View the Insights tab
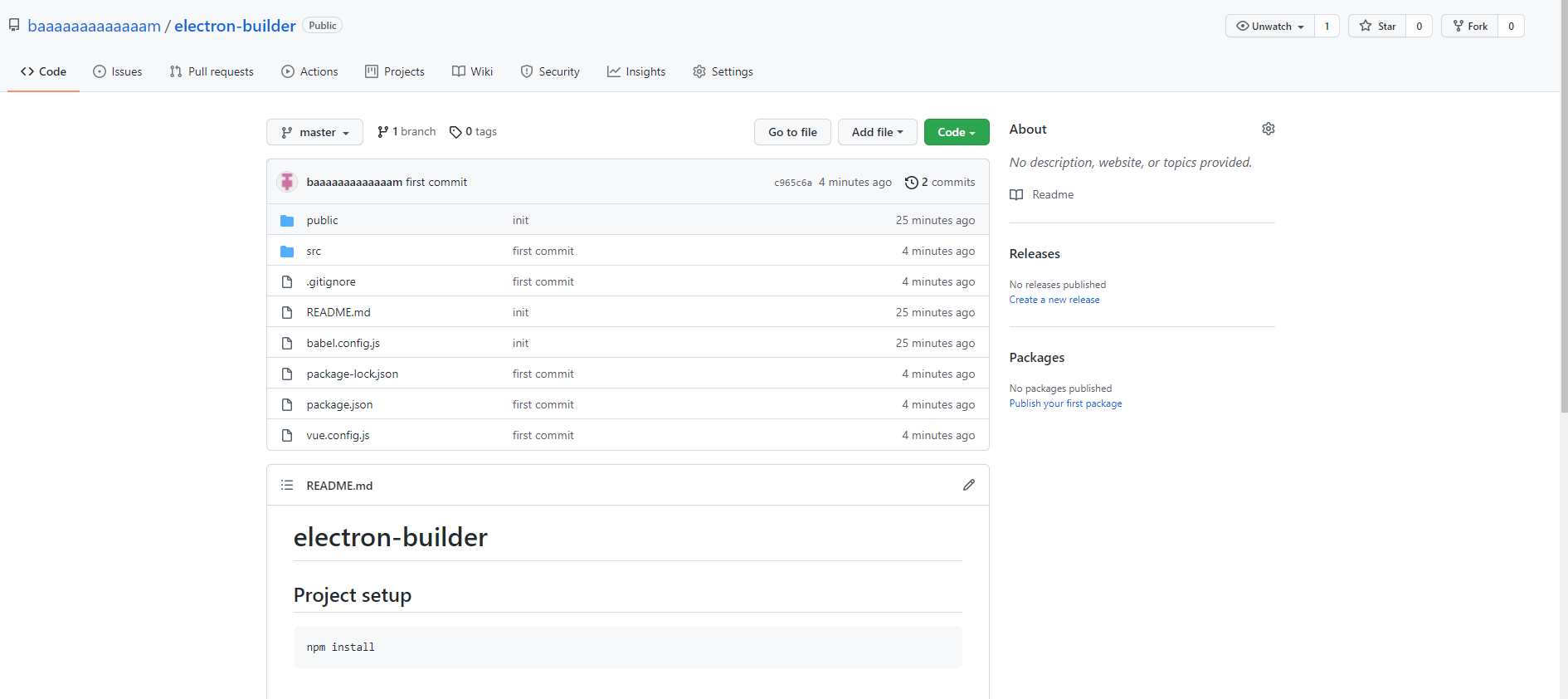The width and height of the screenshot is (1568, 699). click(x=636, y=71)
